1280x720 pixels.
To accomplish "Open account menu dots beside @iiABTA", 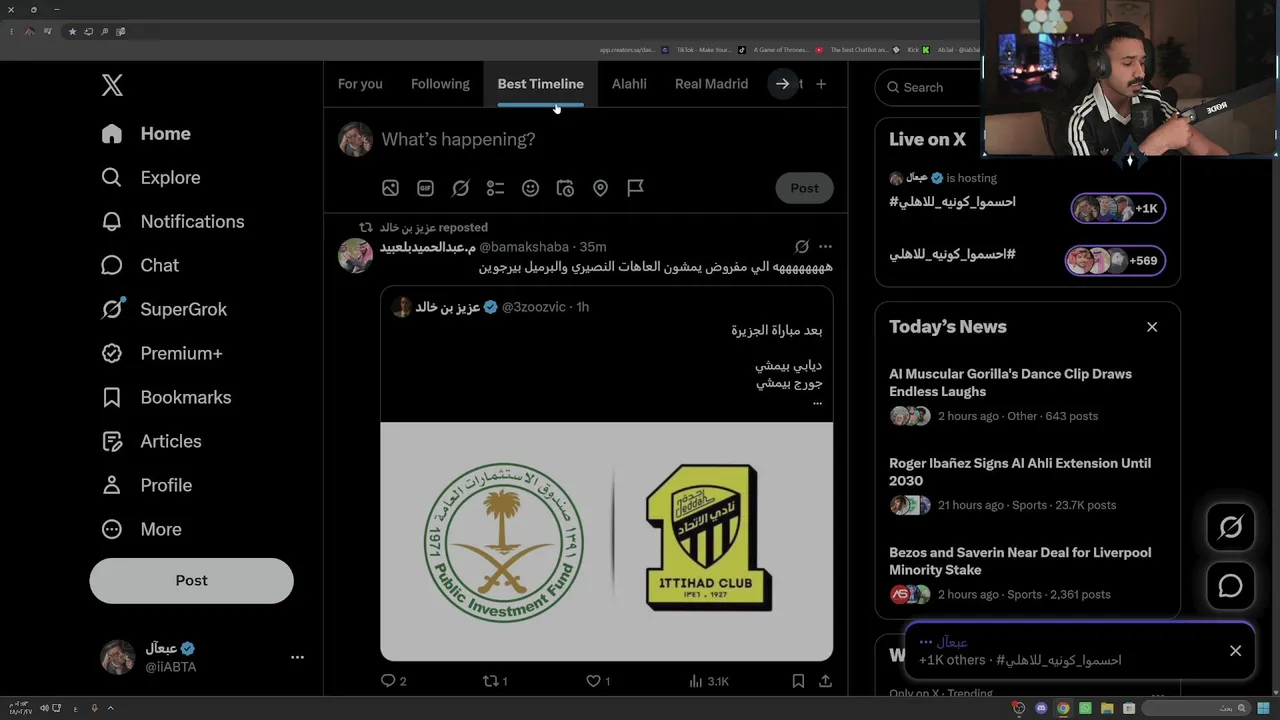I will (297, 657).
